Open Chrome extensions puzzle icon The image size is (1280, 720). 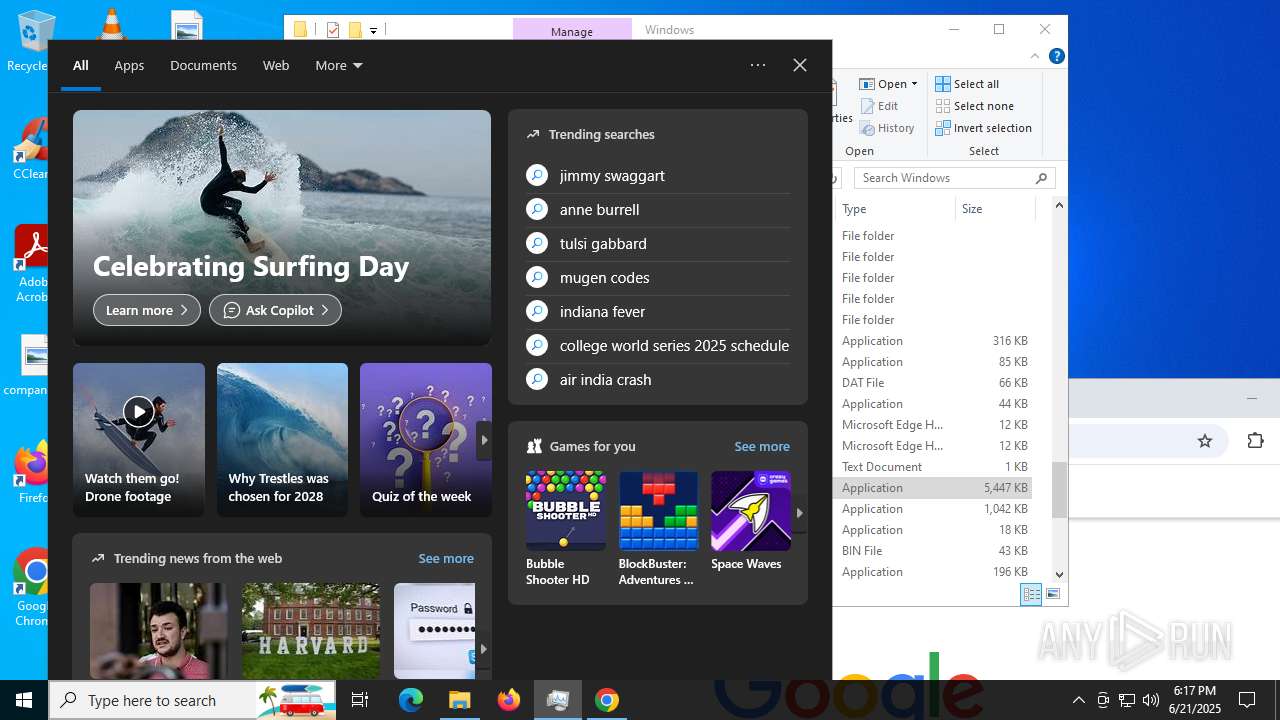[x=1255, y=441]
